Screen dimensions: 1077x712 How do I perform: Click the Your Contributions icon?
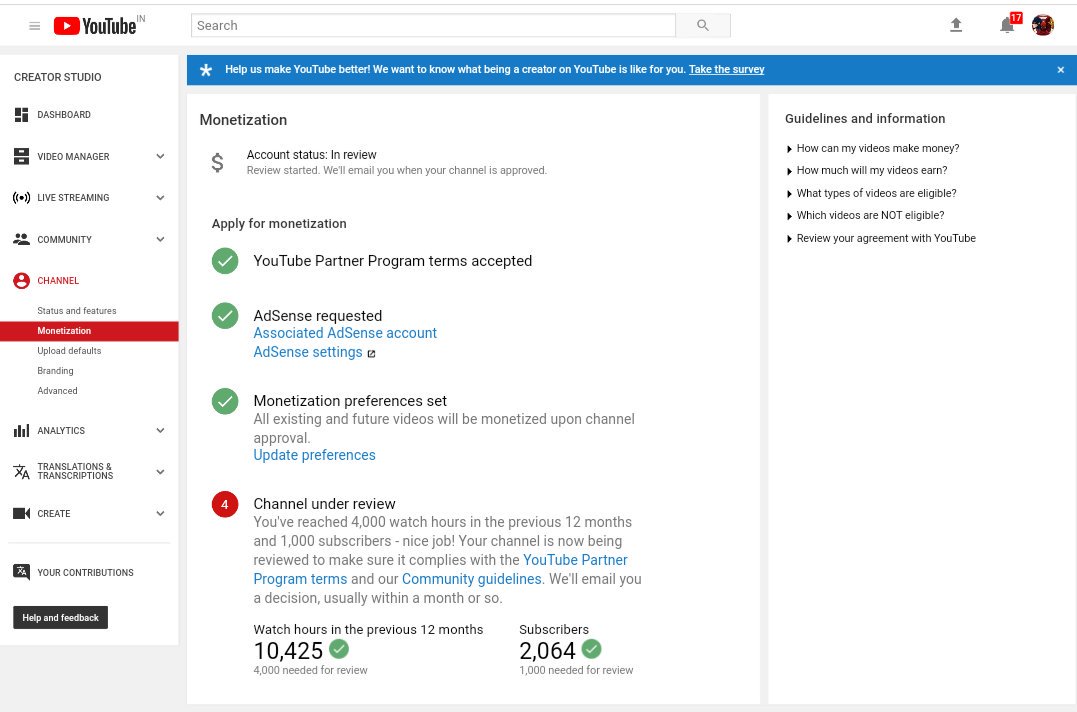pos(21,572)
